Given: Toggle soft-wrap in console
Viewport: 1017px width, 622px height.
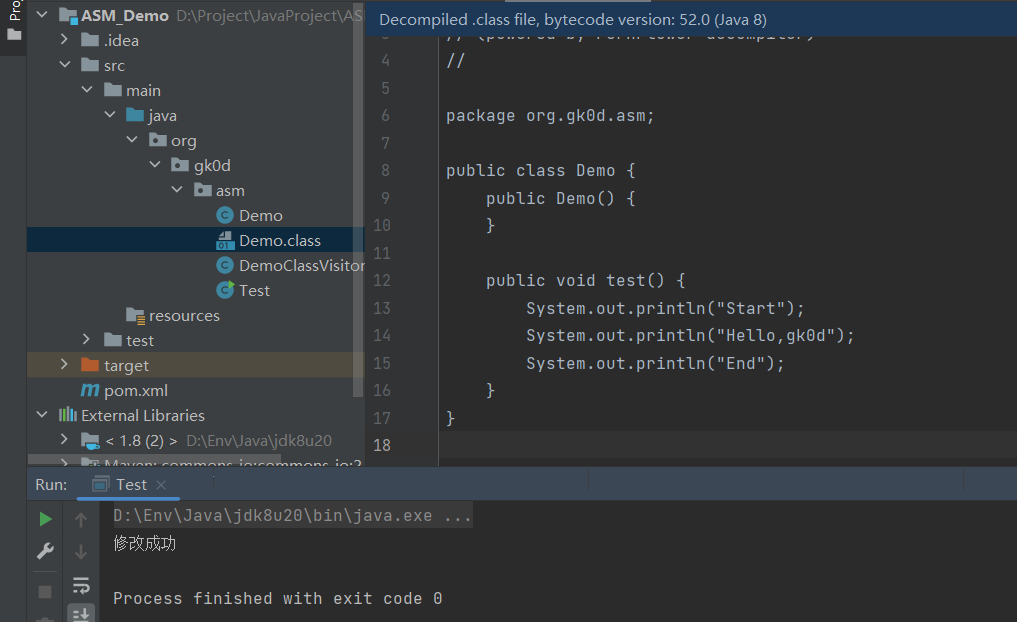Looking at the screenshot, I should (81, 586).
